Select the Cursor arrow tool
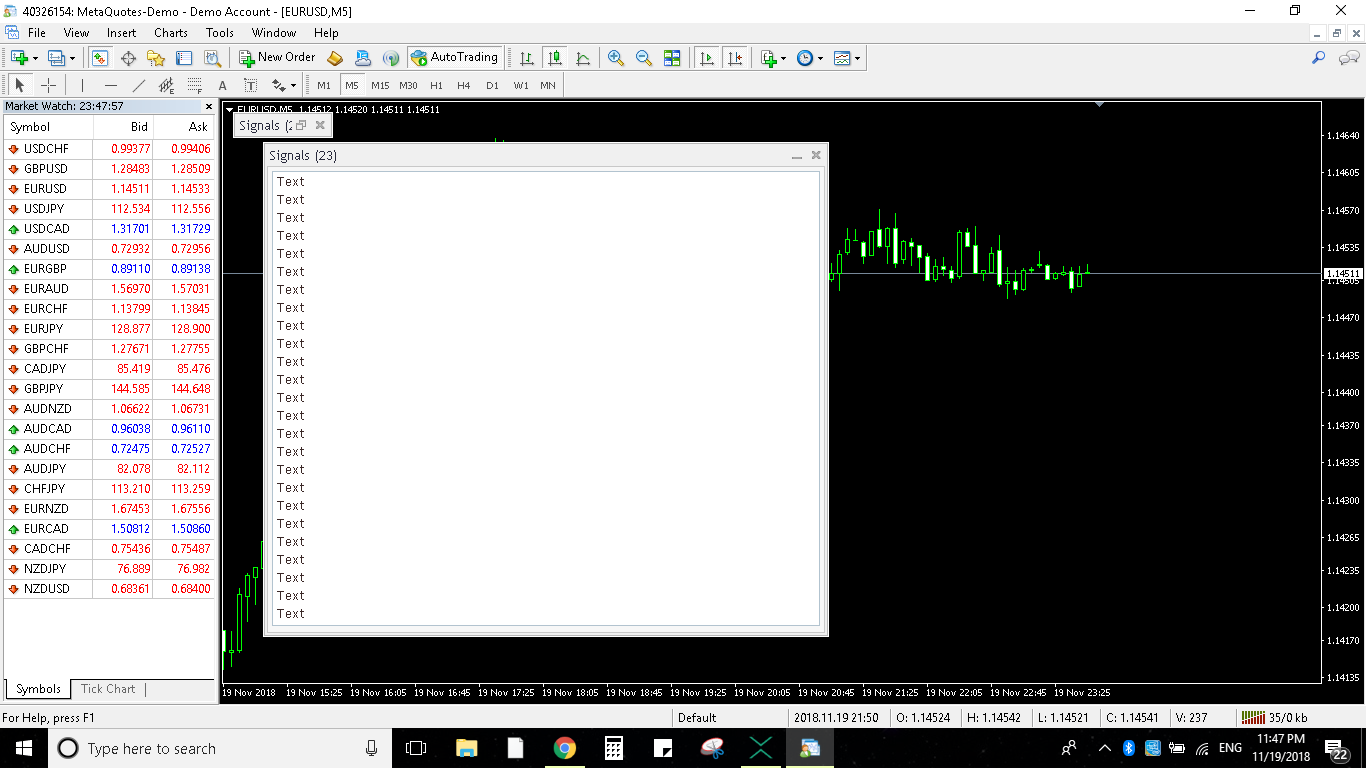 point(20,85)
